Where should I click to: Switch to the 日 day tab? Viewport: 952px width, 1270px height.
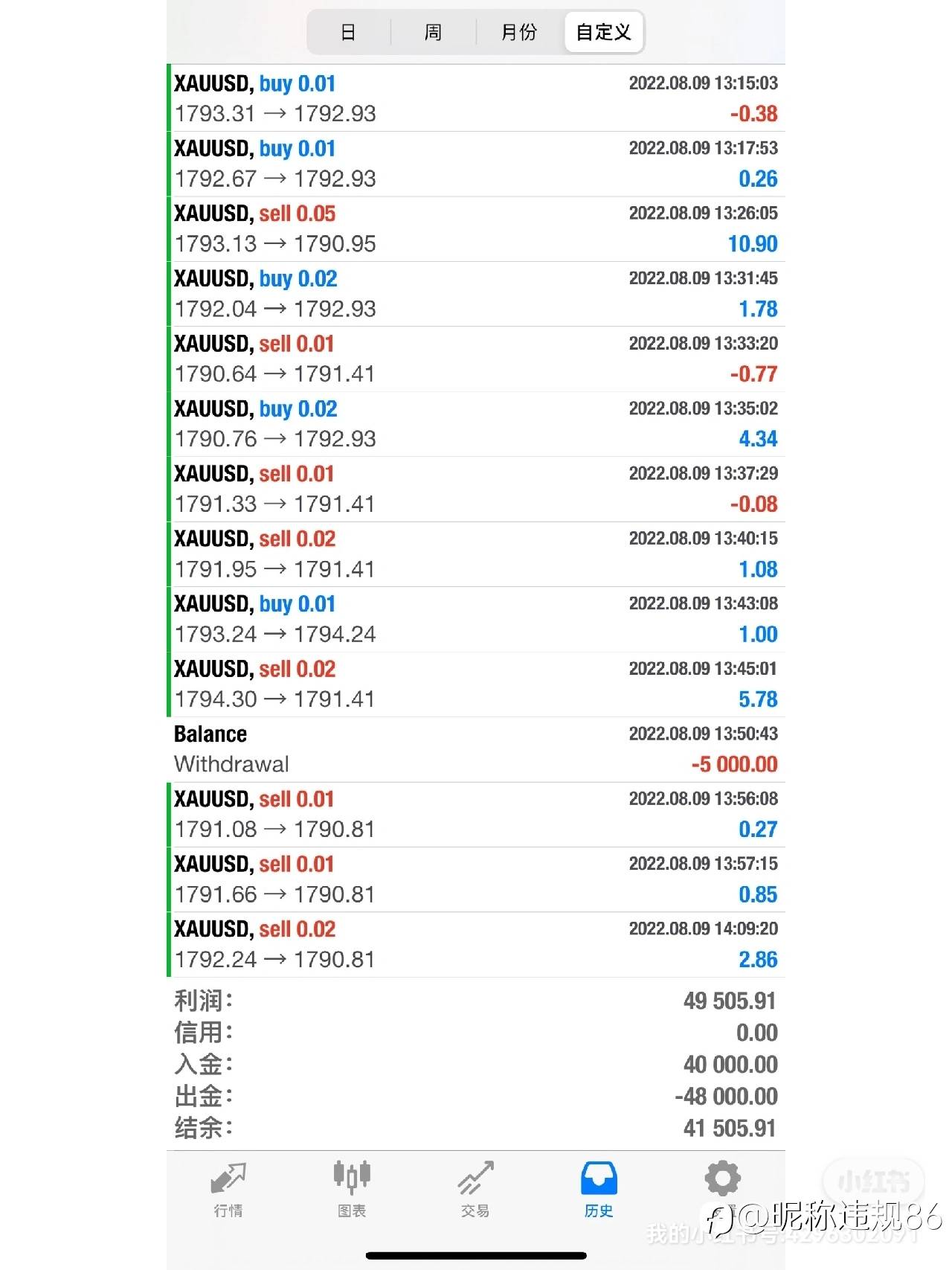tap(348, 32)
